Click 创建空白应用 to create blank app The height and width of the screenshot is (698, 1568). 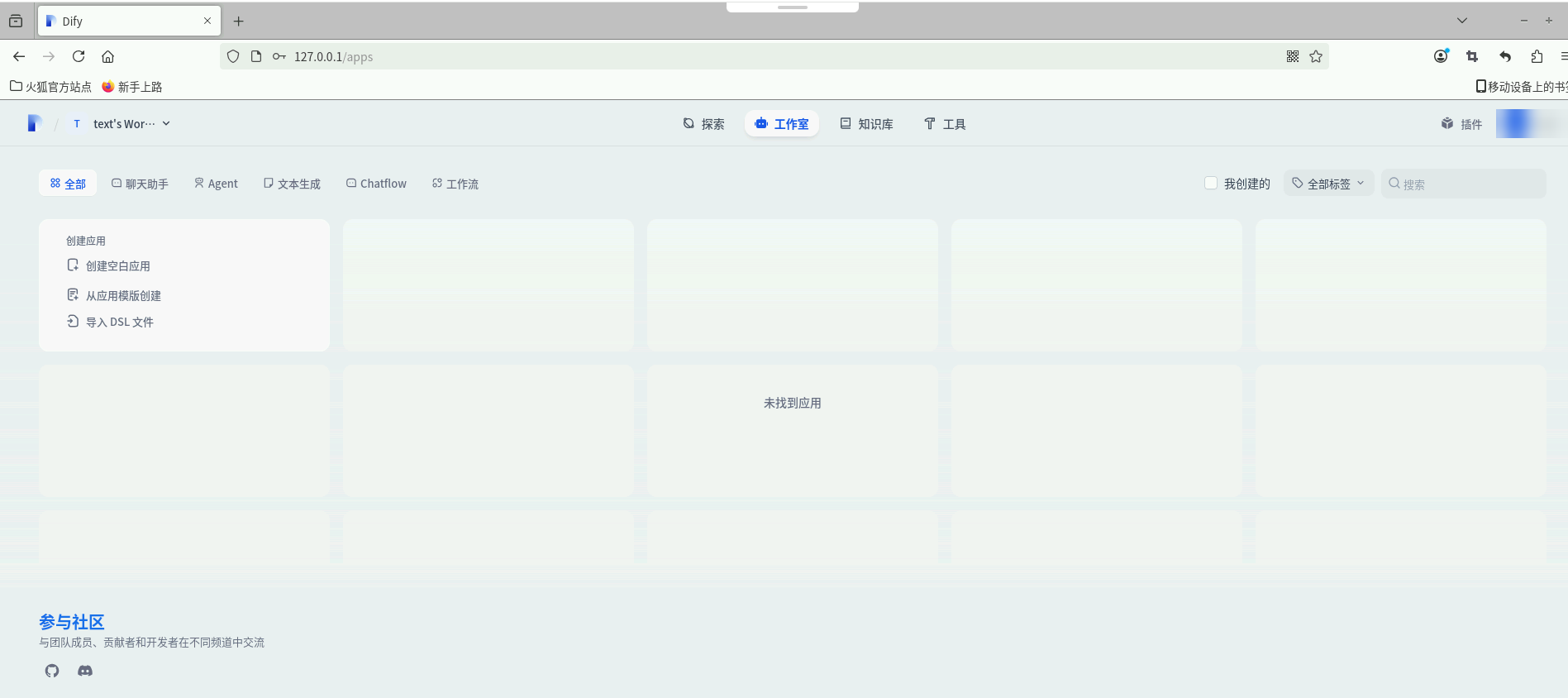tap(109, 265)
